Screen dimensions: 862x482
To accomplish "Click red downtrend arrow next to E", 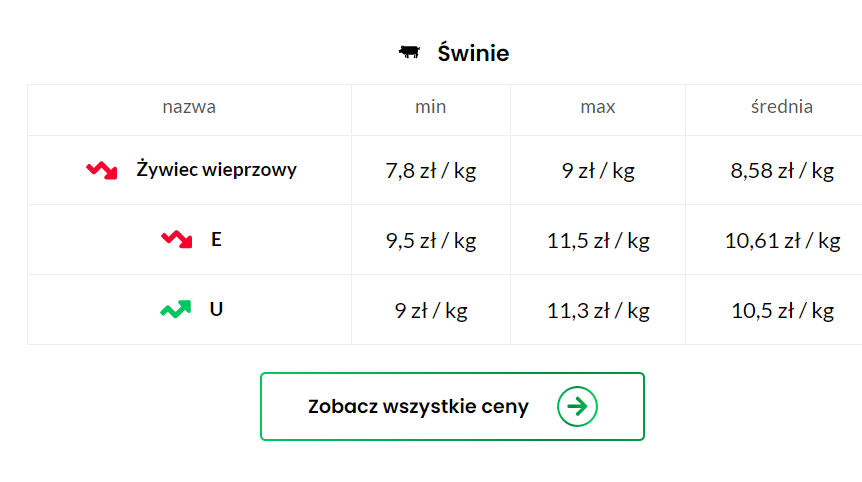I will (x=176, y=240).
